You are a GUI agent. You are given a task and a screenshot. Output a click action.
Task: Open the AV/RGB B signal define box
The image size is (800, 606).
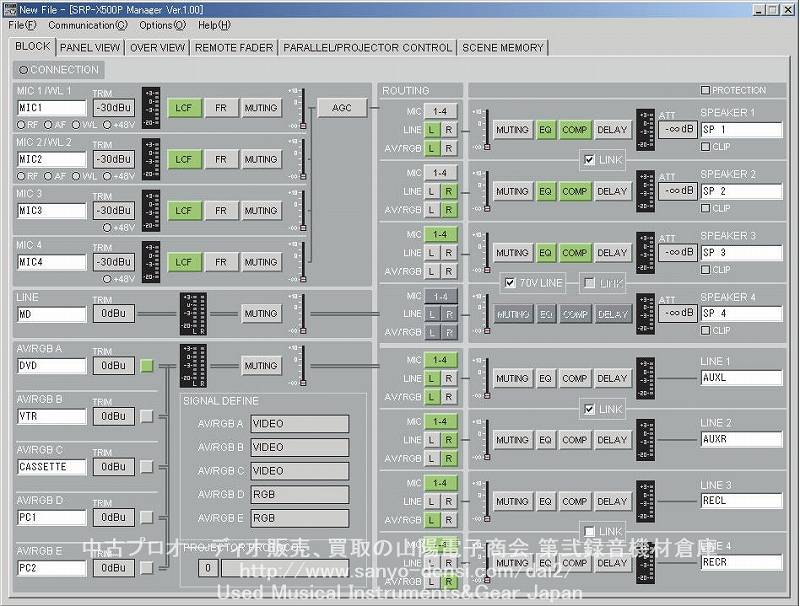(x=300, y=447)
